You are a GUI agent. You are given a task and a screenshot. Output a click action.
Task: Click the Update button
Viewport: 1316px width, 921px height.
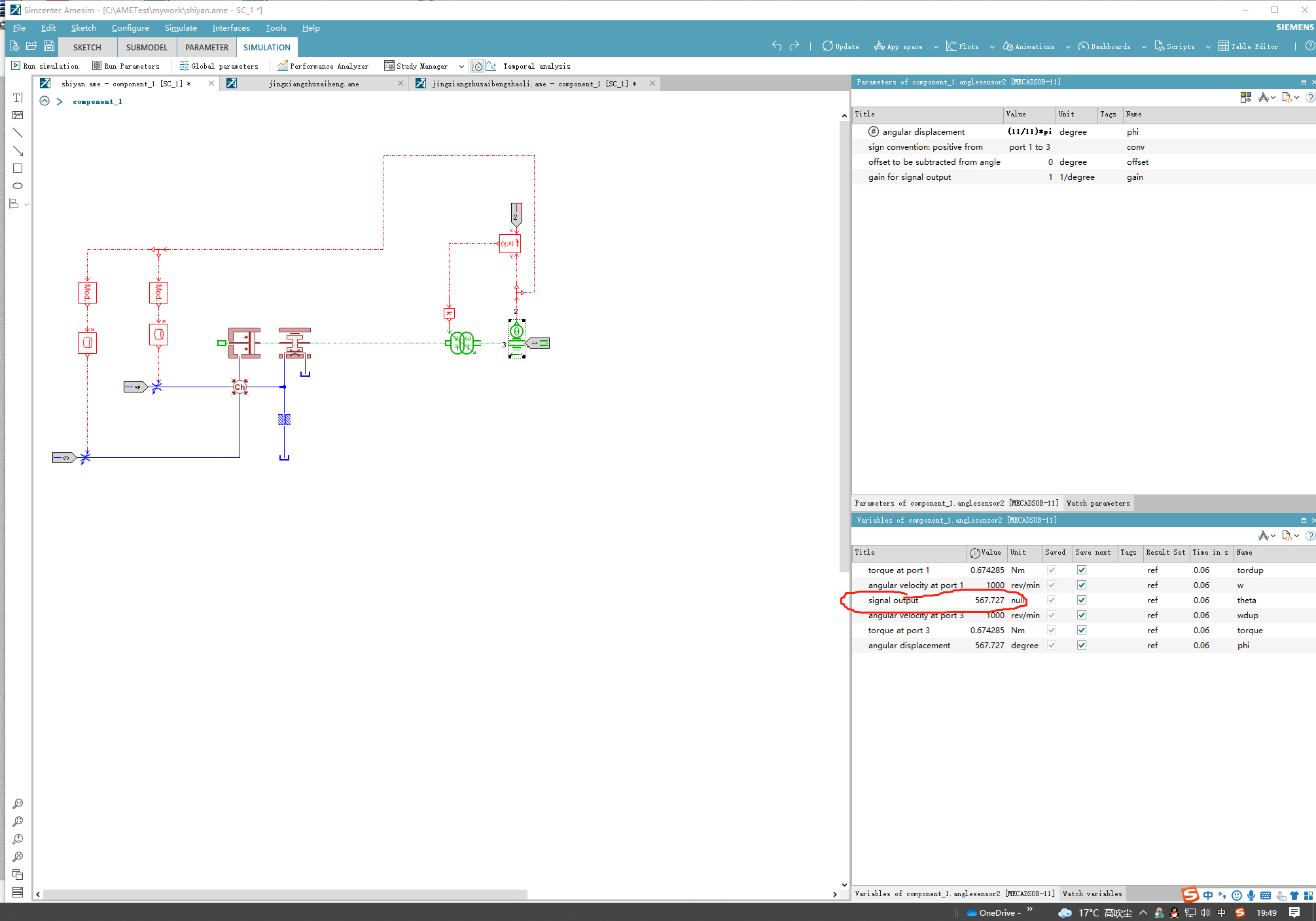pyautogui.click(x=840, y=46)
